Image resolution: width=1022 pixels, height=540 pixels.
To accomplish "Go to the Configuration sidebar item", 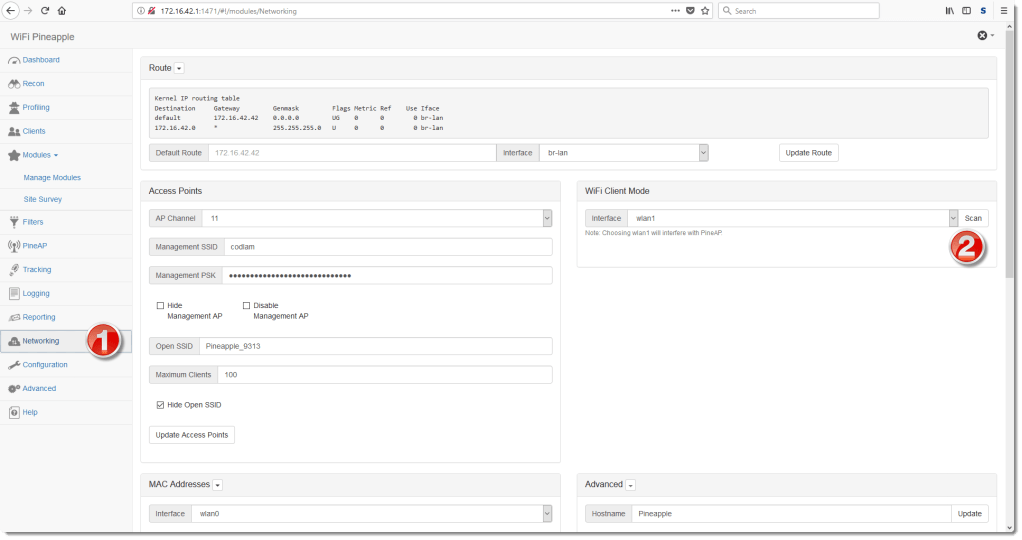I will pos(45,365).
